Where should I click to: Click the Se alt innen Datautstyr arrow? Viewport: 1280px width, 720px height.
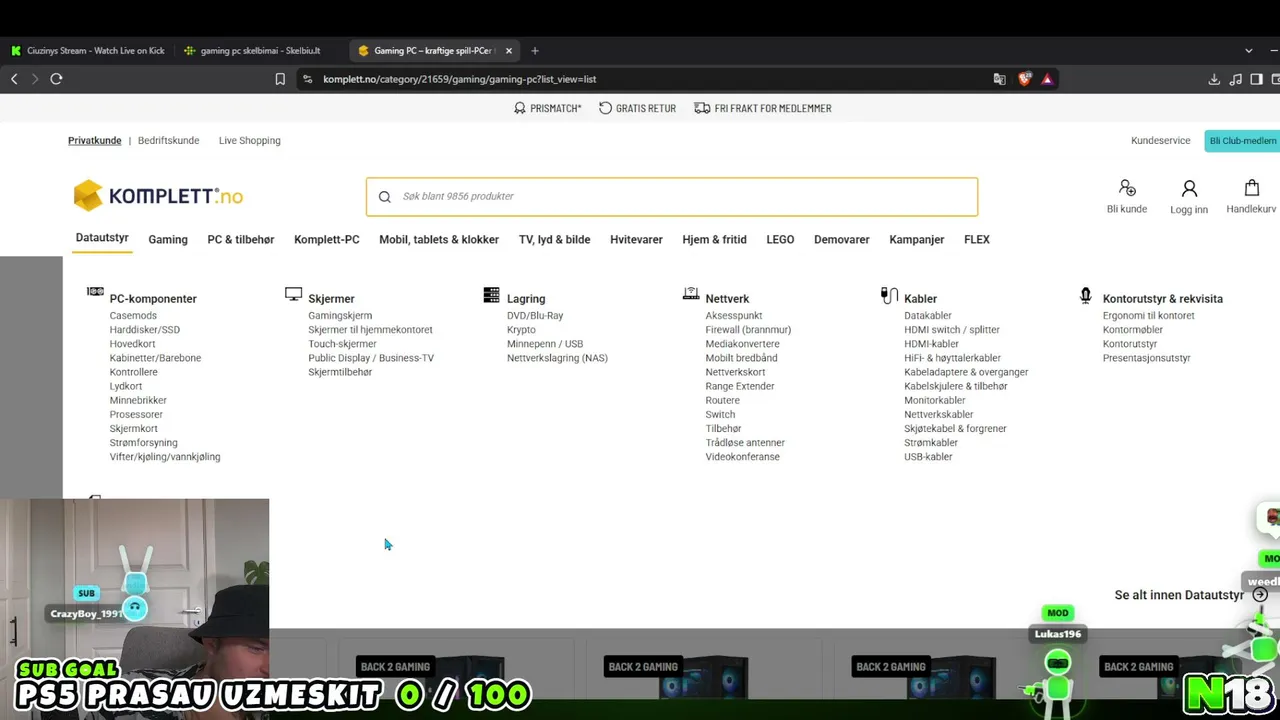(1260, 595)
